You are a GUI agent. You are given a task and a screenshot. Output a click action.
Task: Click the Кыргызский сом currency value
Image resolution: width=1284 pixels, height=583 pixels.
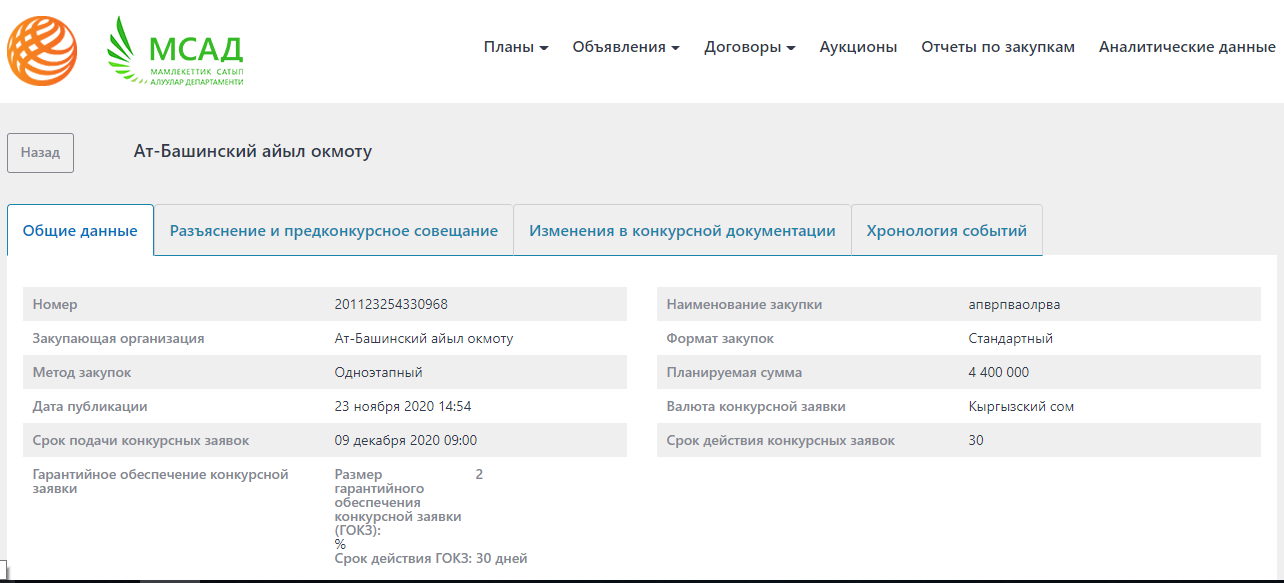click(1021, 407)
